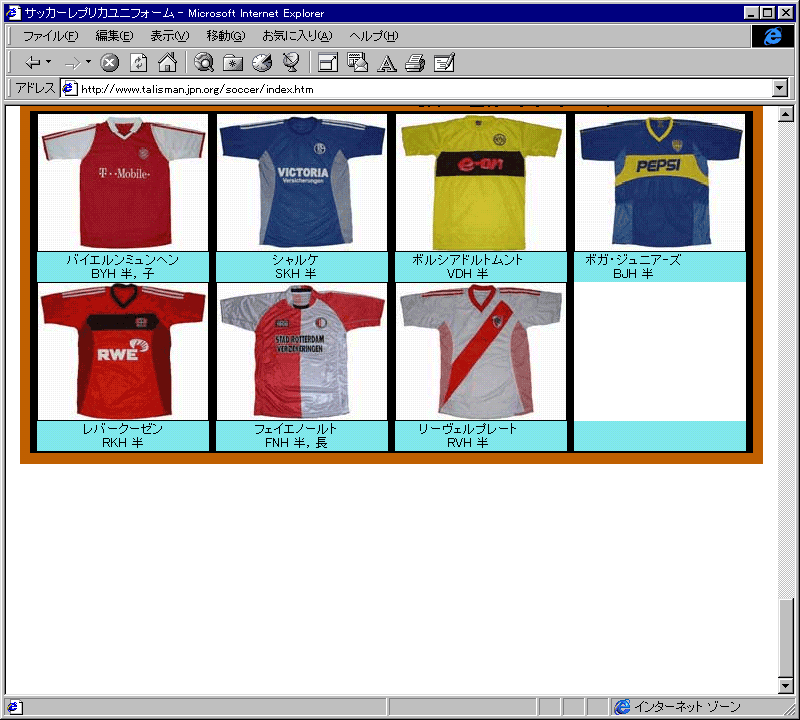Viewport: 800px width, 720px height.
Task: Open the Back button history dropdown arrow
Action: pyautogui.click(x=48, y=62)
